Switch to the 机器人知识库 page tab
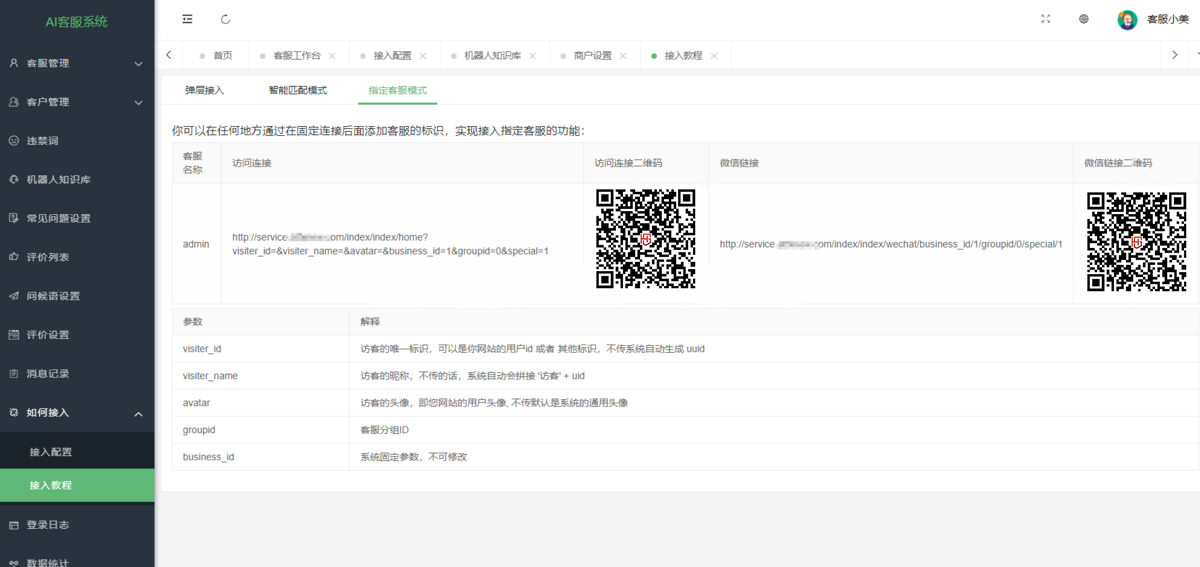The width and height of the screenshot is (1200, 567). 492,56
